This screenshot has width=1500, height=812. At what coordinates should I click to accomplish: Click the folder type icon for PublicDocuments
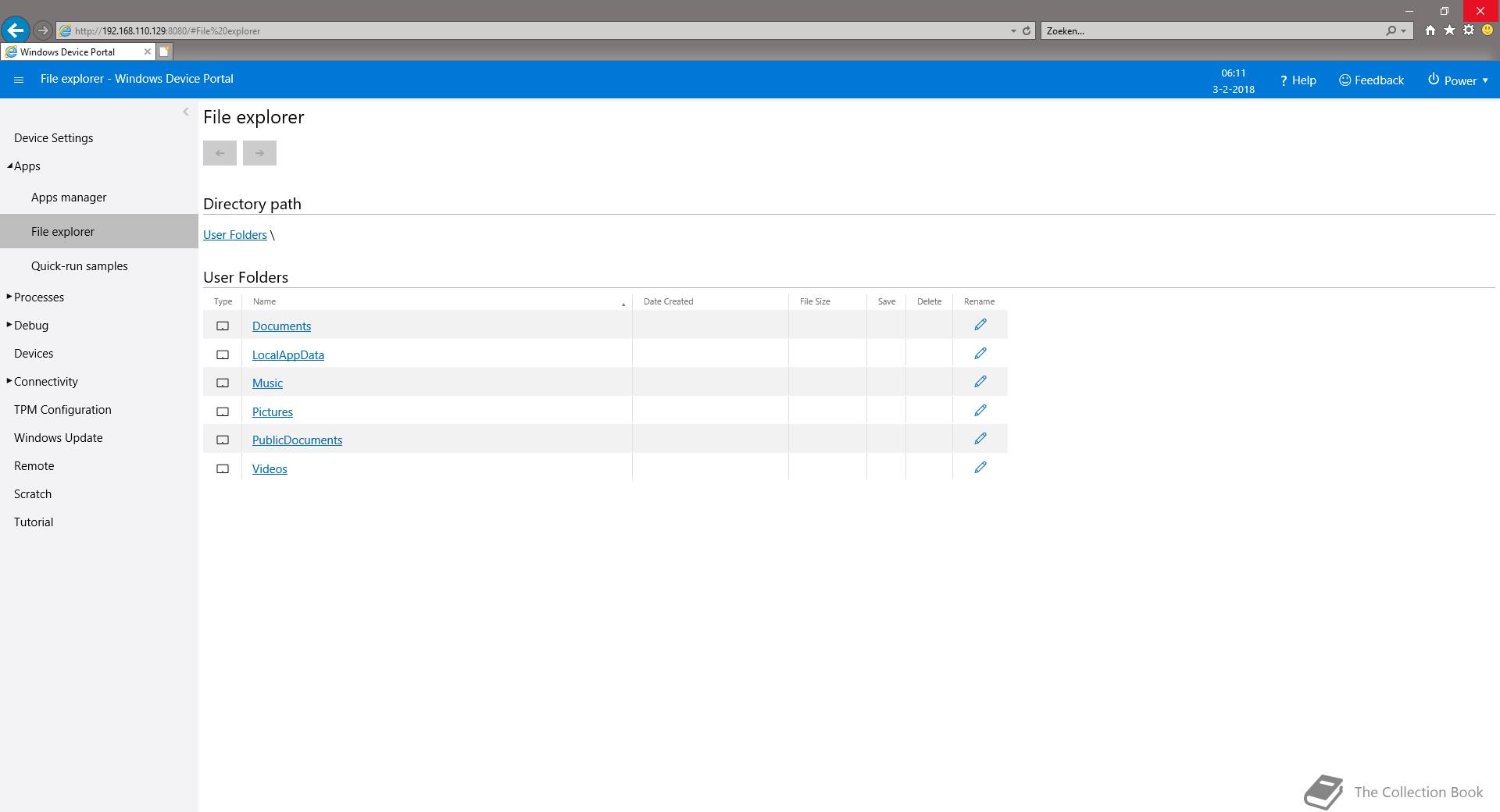click(223, 440)
